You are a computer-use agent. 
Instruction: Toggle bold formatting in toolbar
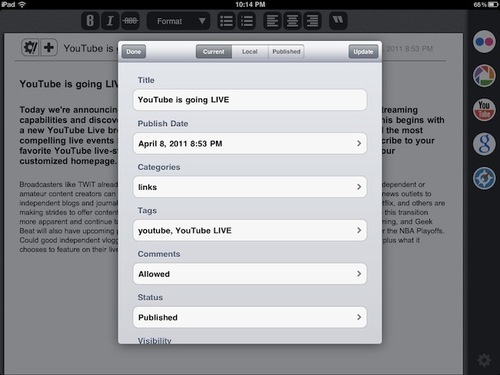90,21
